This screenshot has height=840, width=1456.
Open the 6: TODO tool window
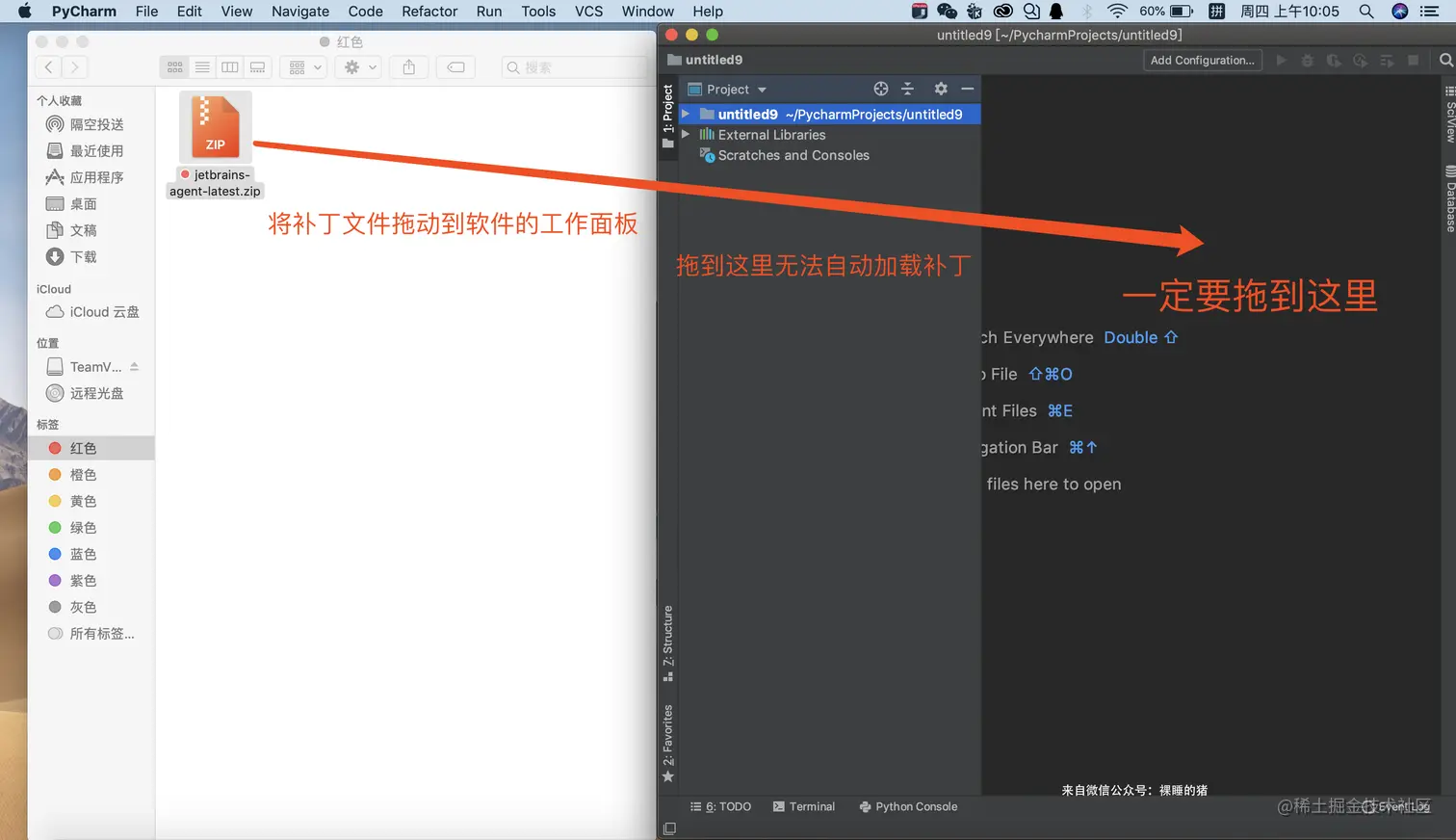(x=720, y=806)
